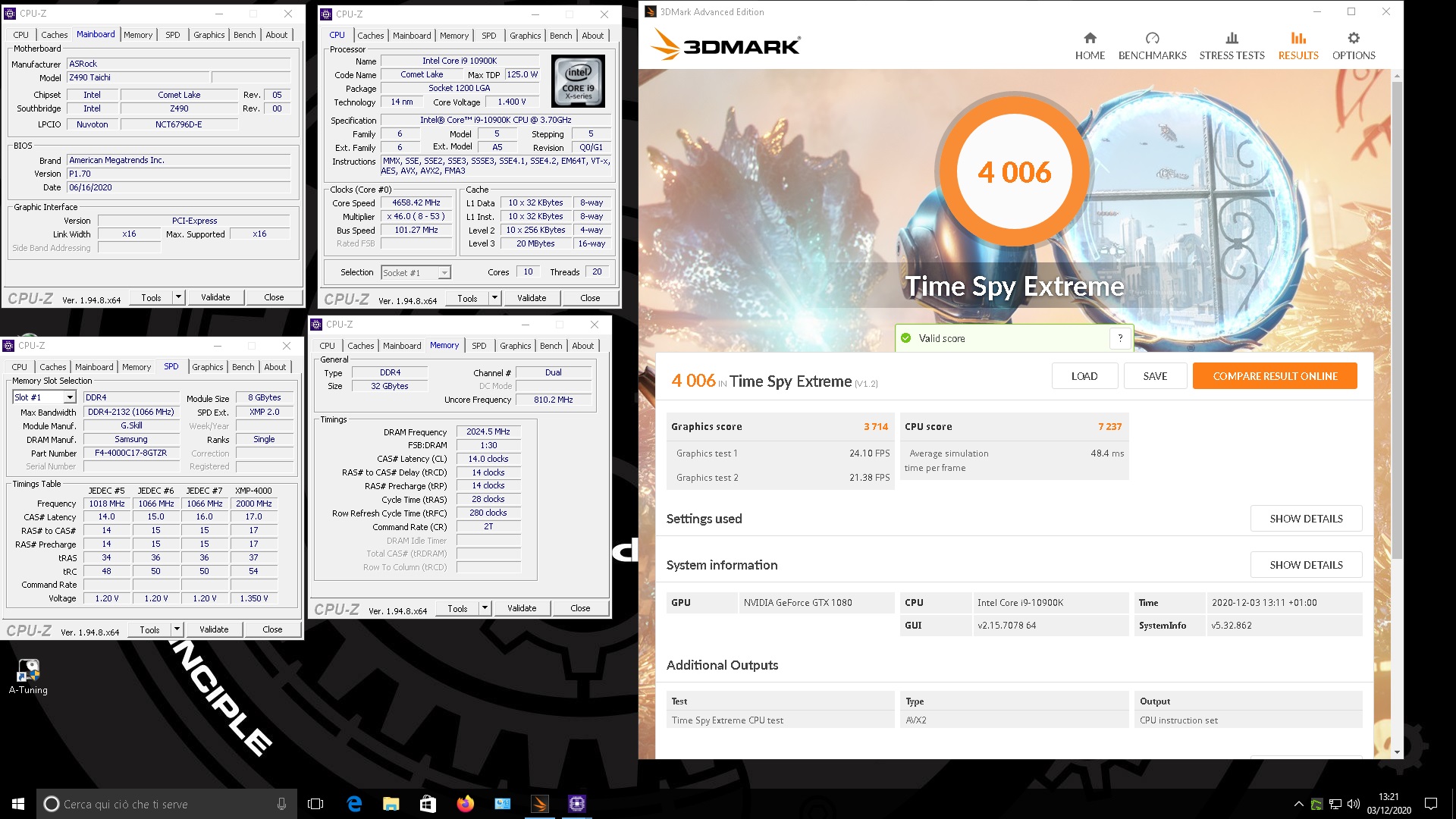This screenshot has height=819, width=1456.
Task: Switch to Caches tab in Mainboard CPU-Z window
Action: point(54,35)
